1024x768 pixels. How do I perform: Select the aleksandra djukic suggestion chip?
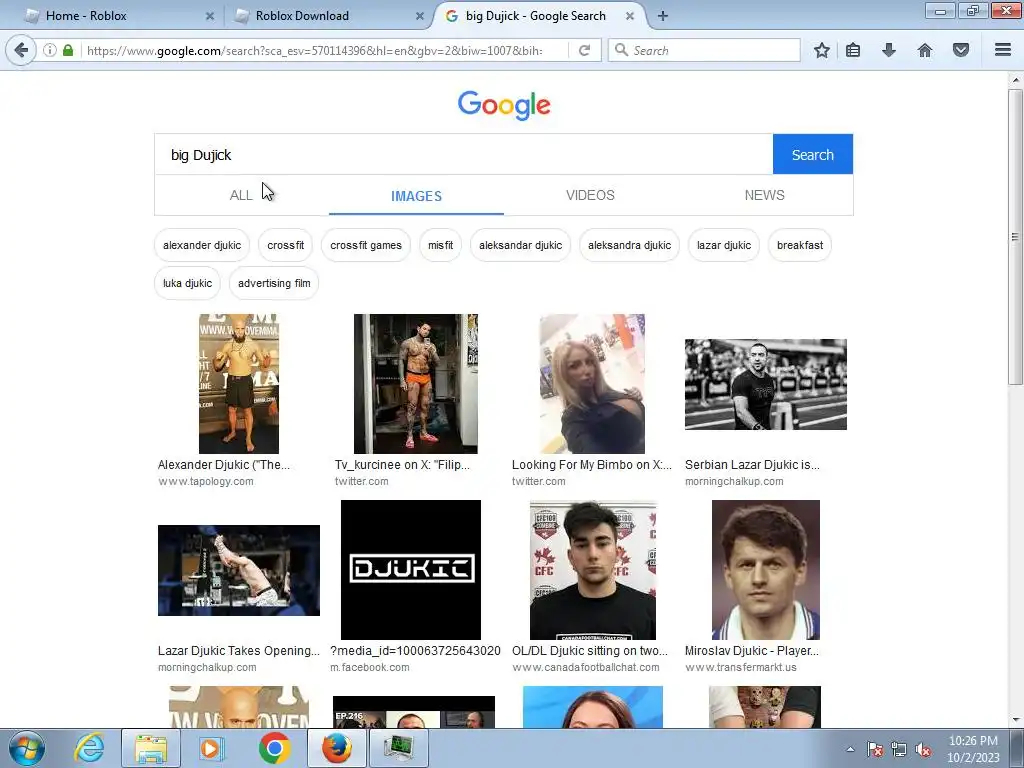tap(630, 246)
